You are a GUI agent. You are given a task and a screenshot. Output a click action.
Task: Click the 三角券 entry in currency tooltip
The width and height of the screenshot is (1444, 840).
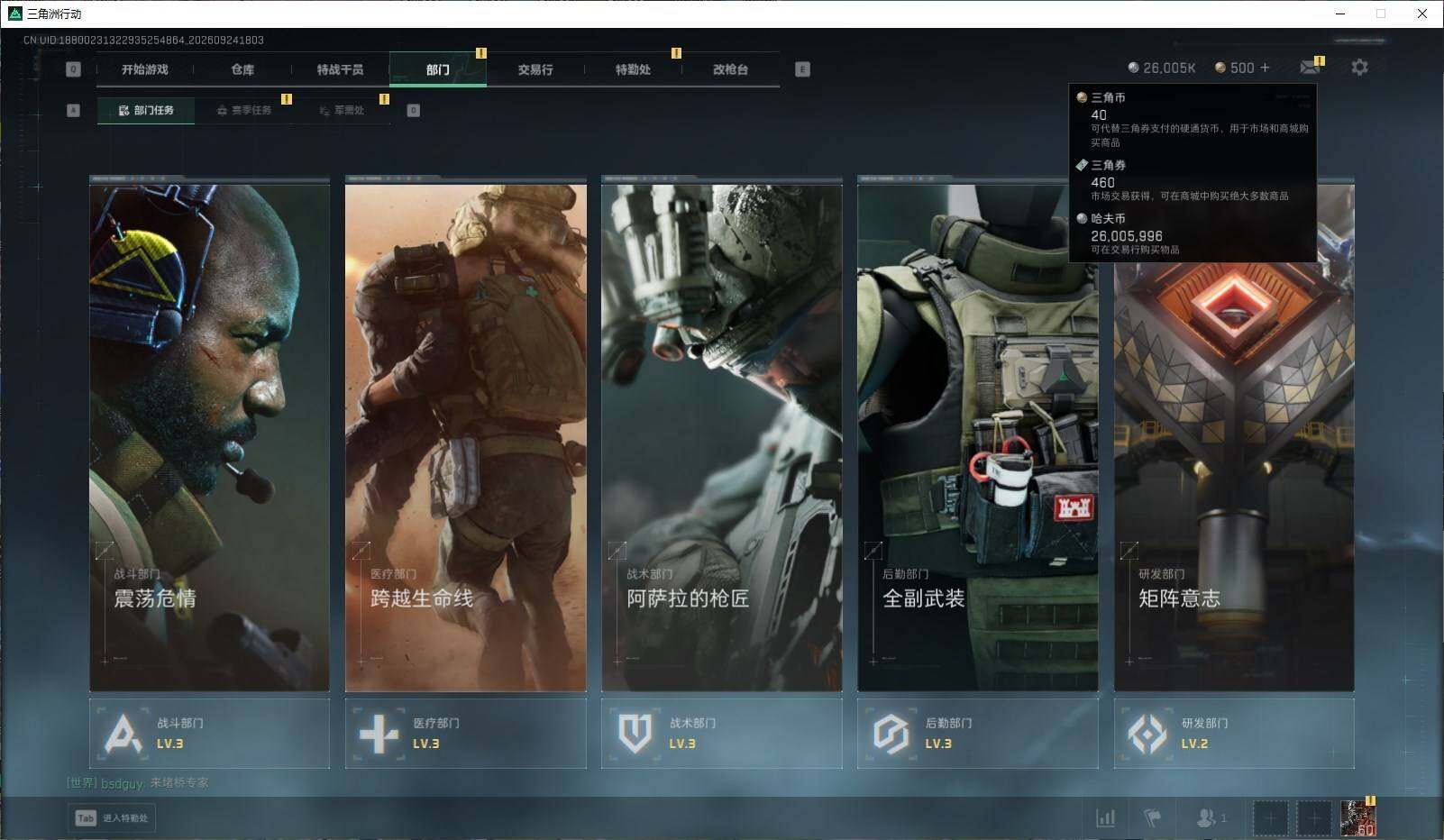click(1193, 179)
